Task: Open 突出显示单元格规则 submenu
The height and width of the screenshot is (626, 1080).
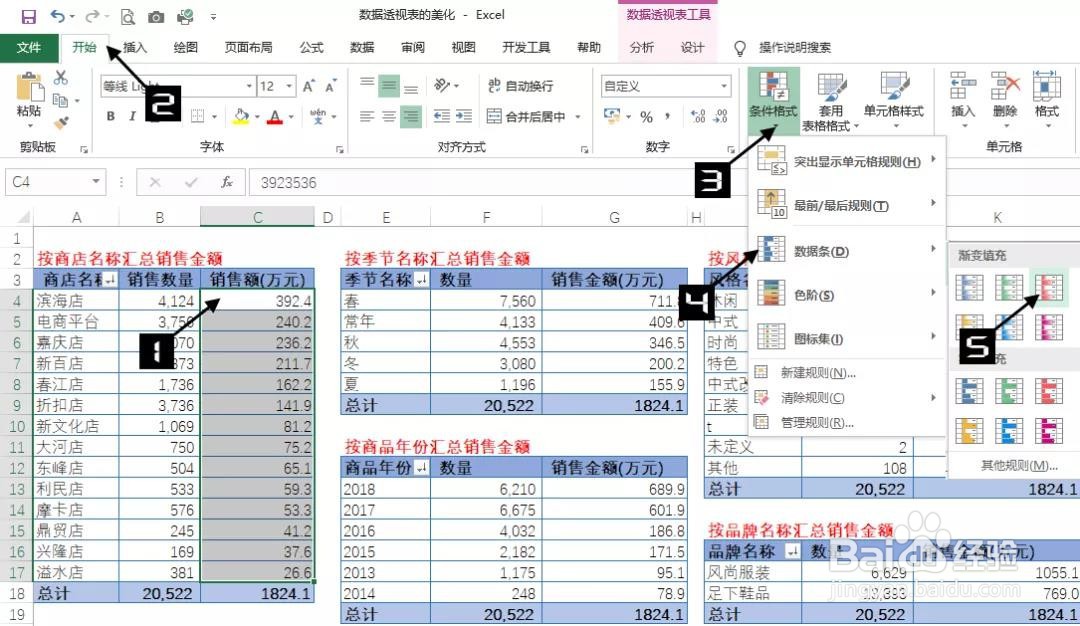Action: point(847,161)
